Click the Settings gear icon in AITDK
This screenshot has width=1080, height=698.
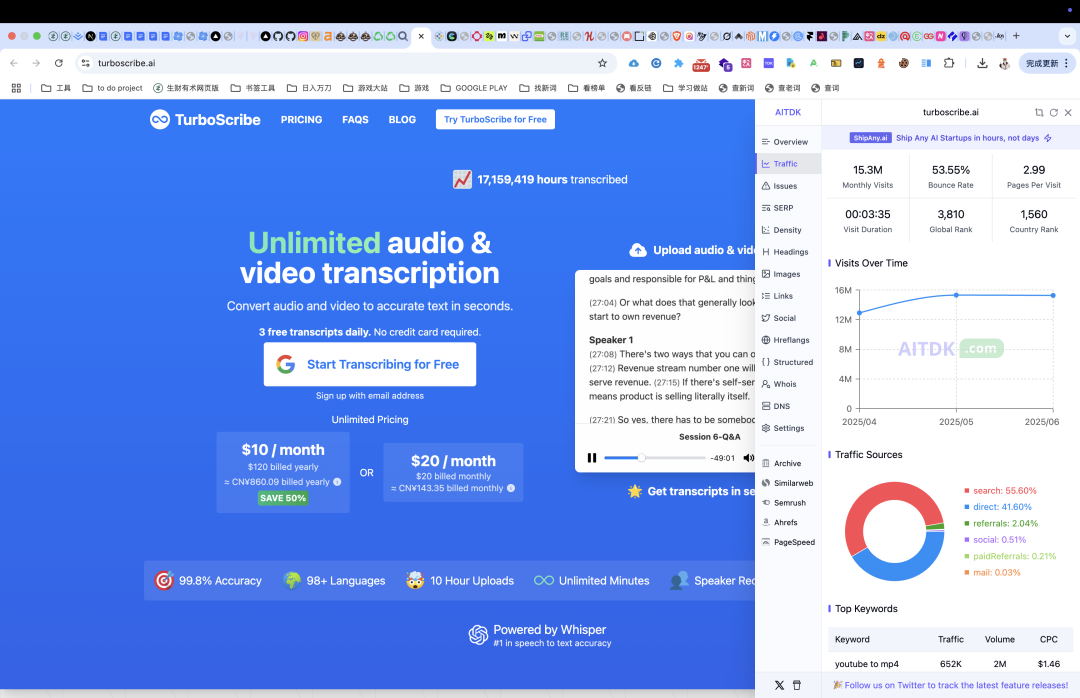tap(766, 429)
